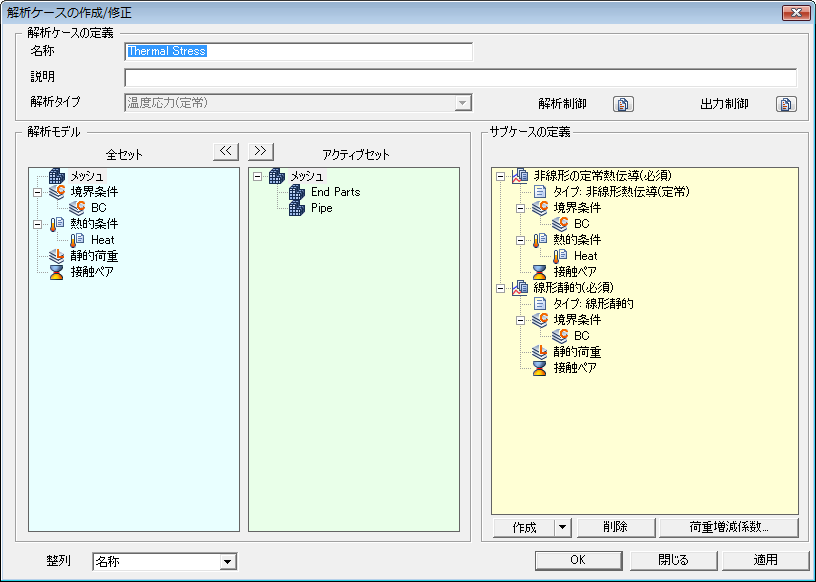Click タイプ: 線形静的 document icon

[x=540, y=303]
